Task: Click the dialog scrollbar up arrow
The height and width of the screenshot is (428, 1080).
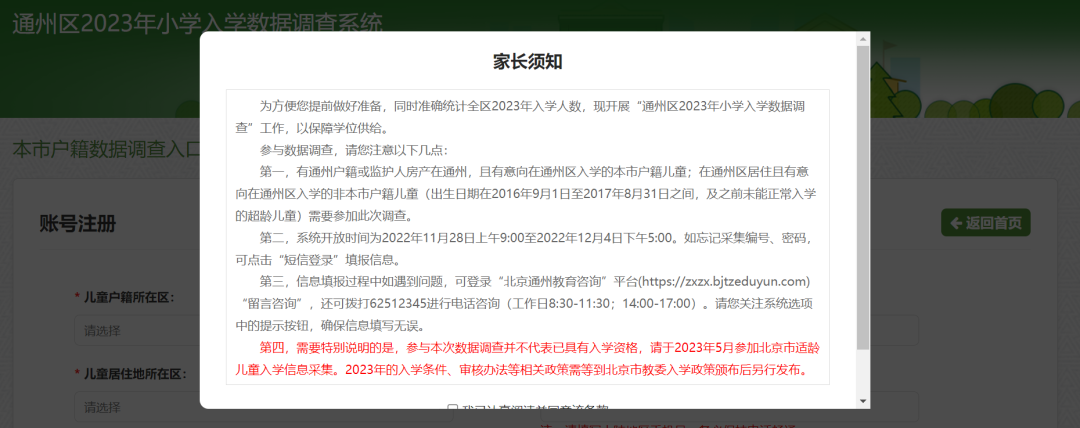Action: 863,39
